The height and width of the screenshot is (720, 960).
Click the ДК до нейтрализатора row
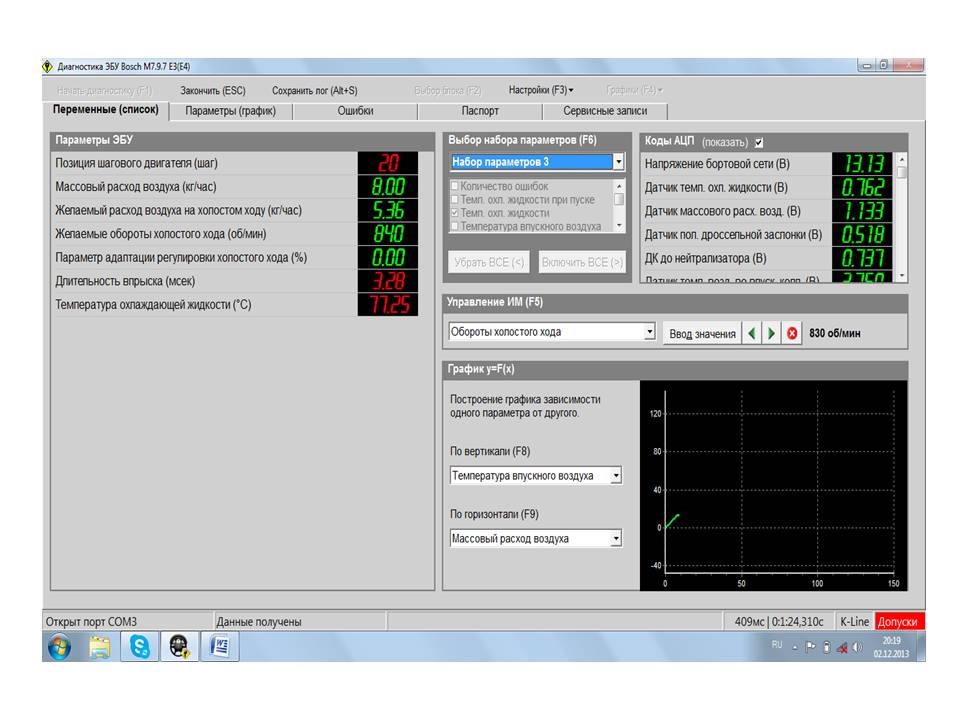click(768, 258)
